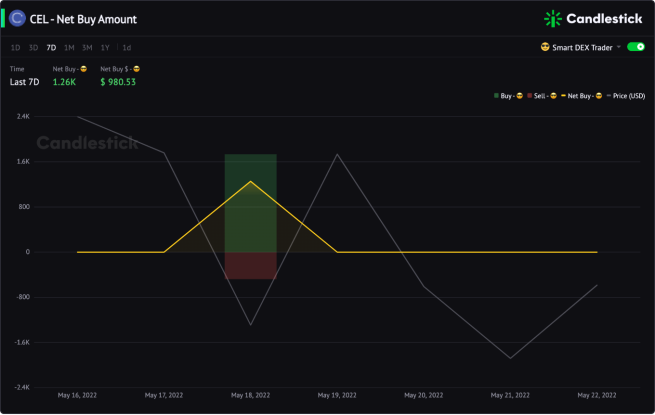655x415 pixels.
Task: Toggle Sell series in the chart legend
Action: click(x=542, y=96)
